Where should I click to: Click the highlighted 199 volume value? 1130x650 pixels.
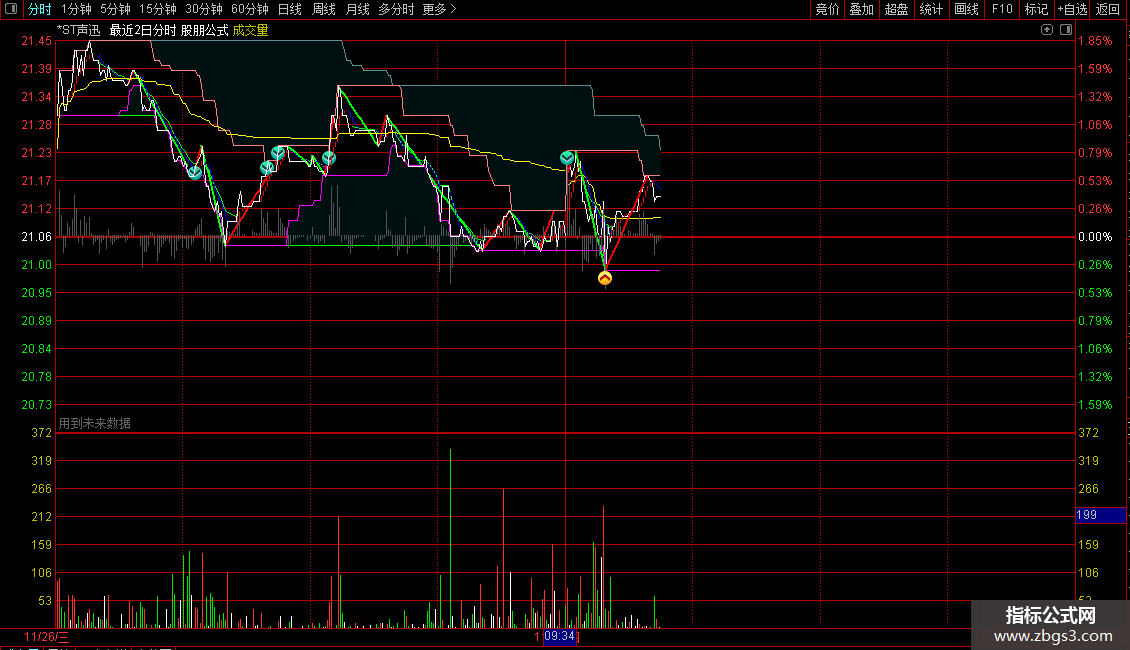[x=1100, y=515]
